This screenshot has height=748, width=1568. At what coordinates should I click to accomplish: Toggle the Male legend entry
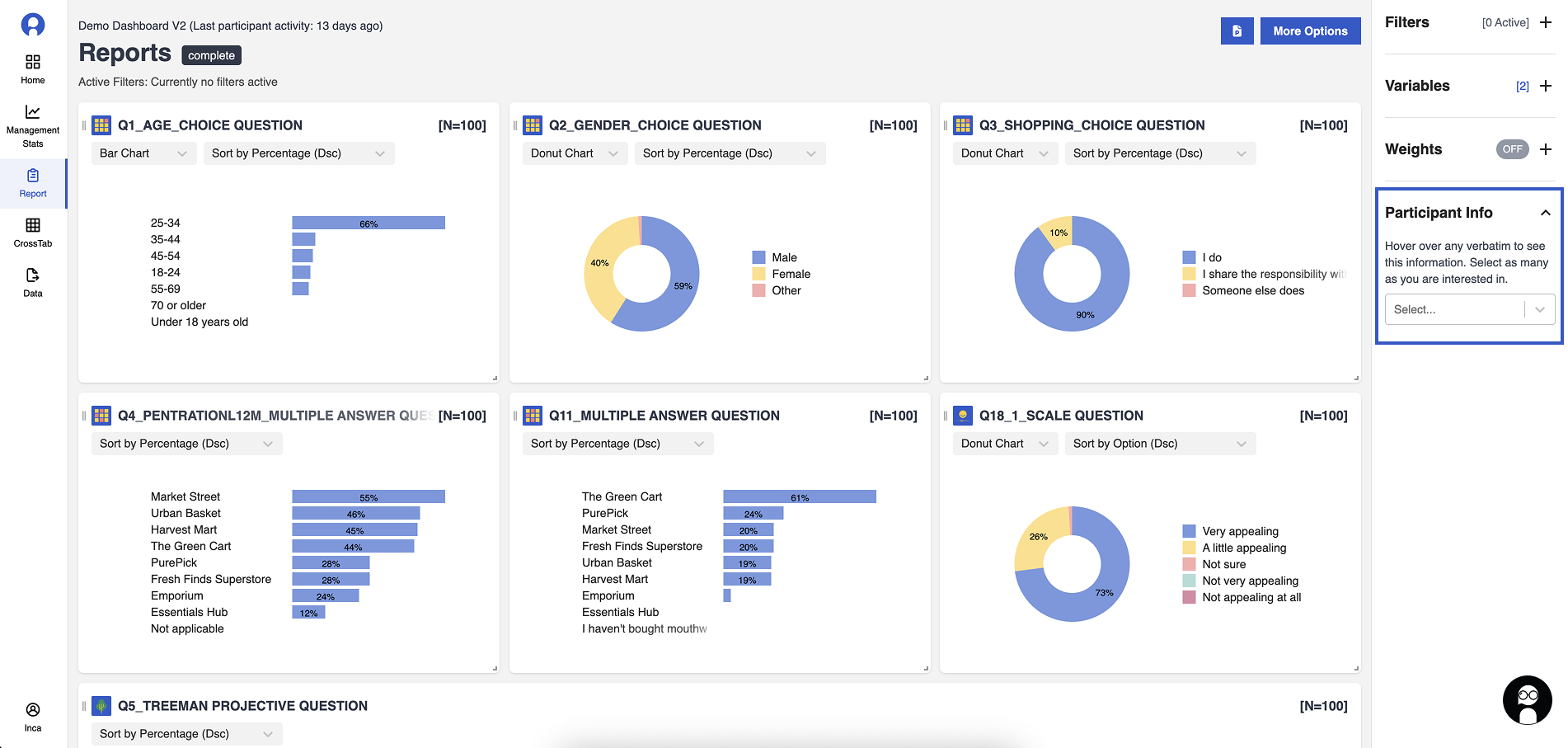click(784, 257)
